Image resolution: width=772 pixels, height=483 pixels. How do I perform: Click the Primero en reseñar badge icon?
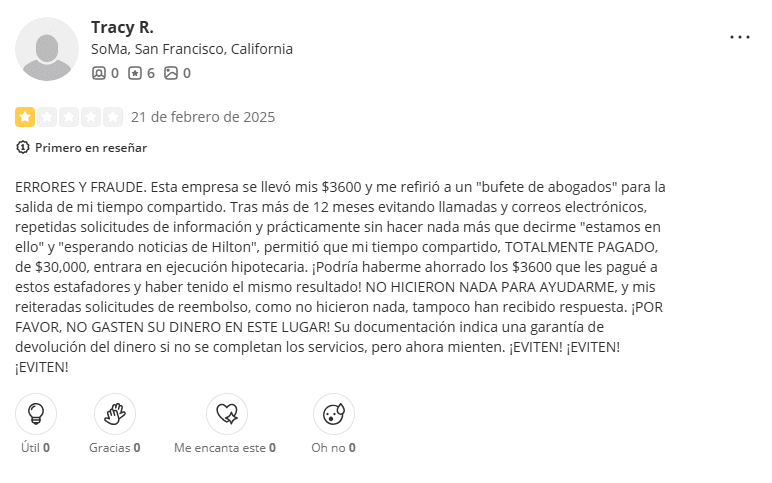pyautogui.click(x=23, y=148)
